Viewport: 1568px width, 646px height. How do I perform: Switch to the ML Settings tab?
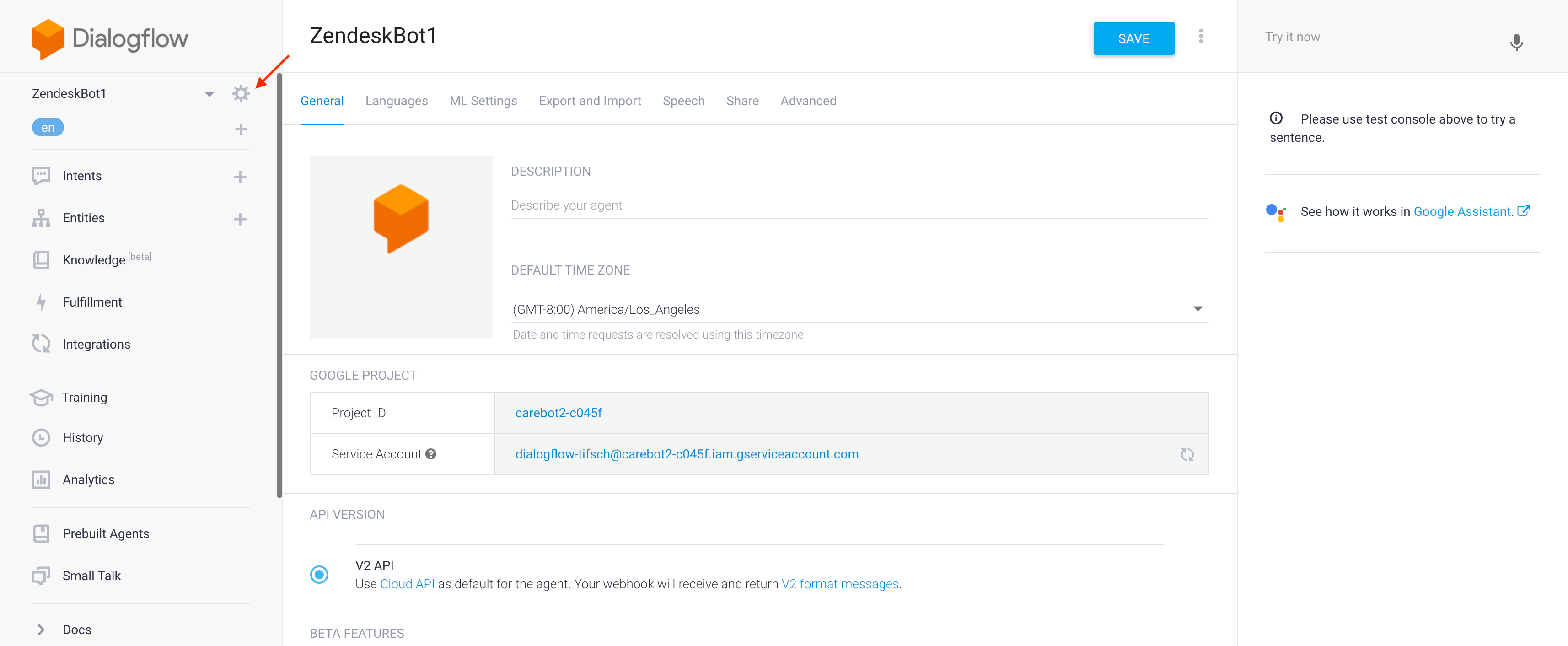pyautogui.click(x=483, y=101)
